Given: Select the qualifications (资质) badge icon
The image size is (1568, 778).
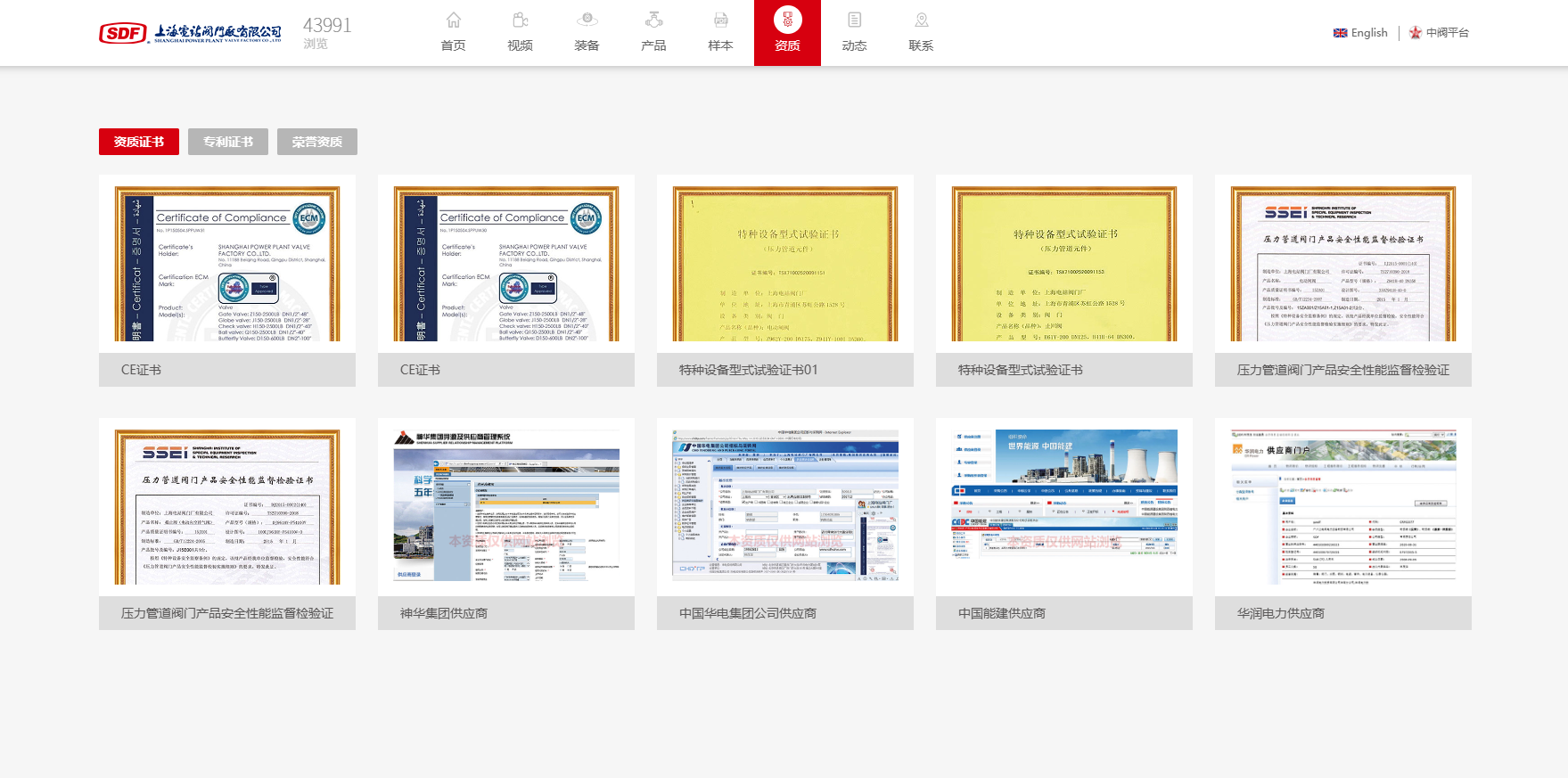Looking at the screenshot, I should pos(787,20).
